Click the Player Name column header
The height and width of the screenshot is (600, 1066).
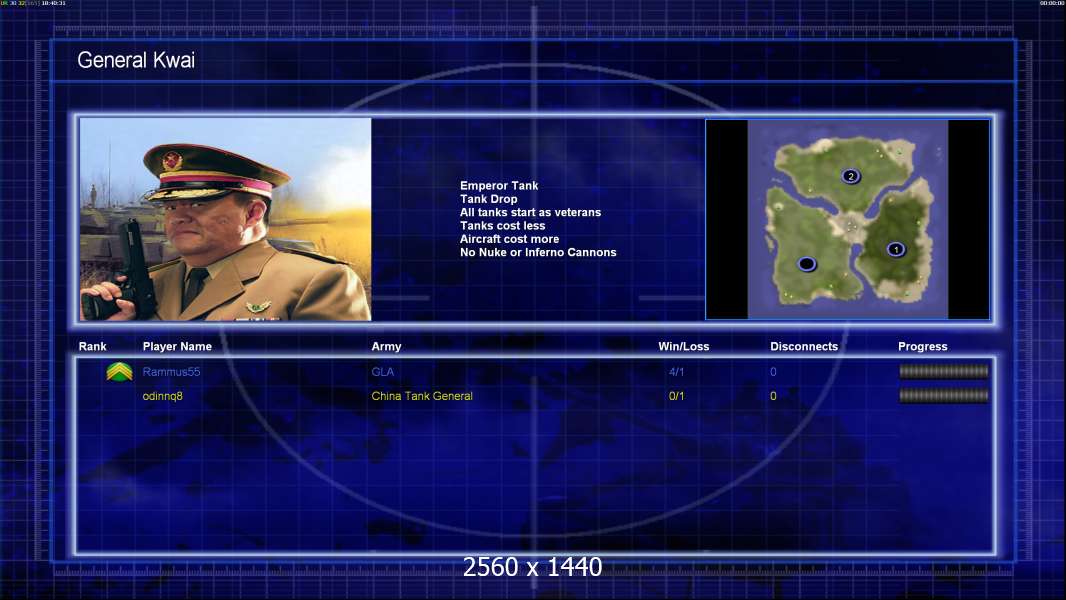tap(177, 347)
